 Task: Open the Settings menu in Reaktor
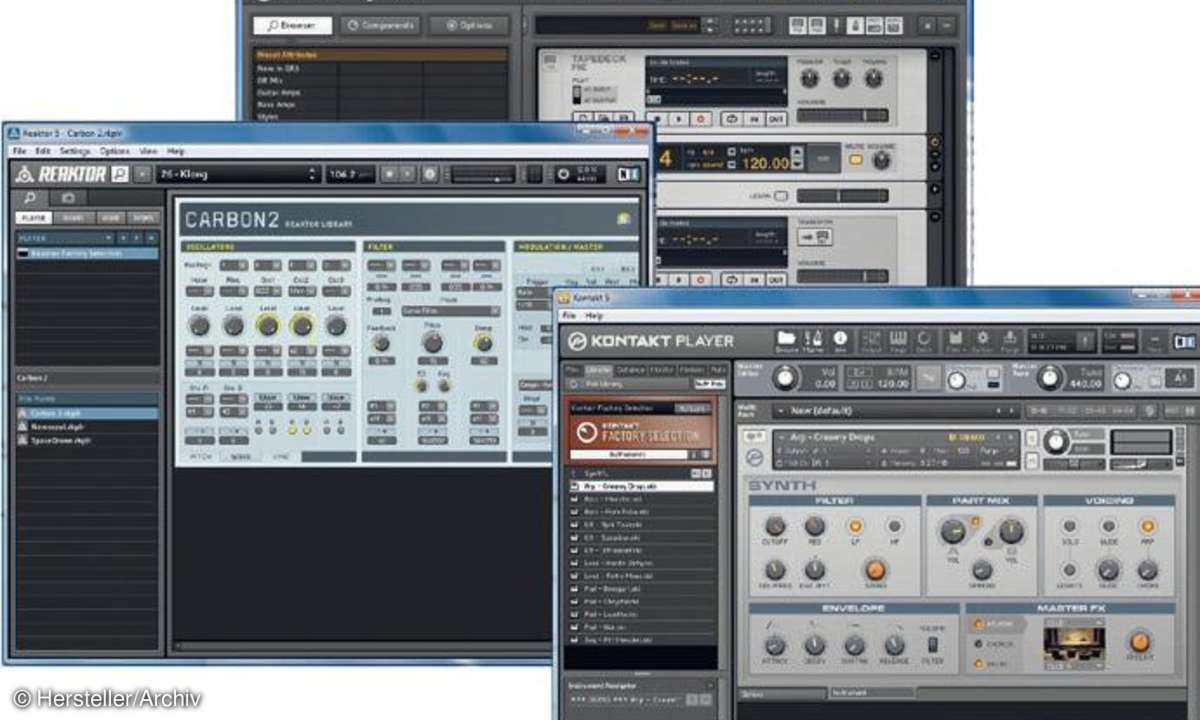(74, 151)
